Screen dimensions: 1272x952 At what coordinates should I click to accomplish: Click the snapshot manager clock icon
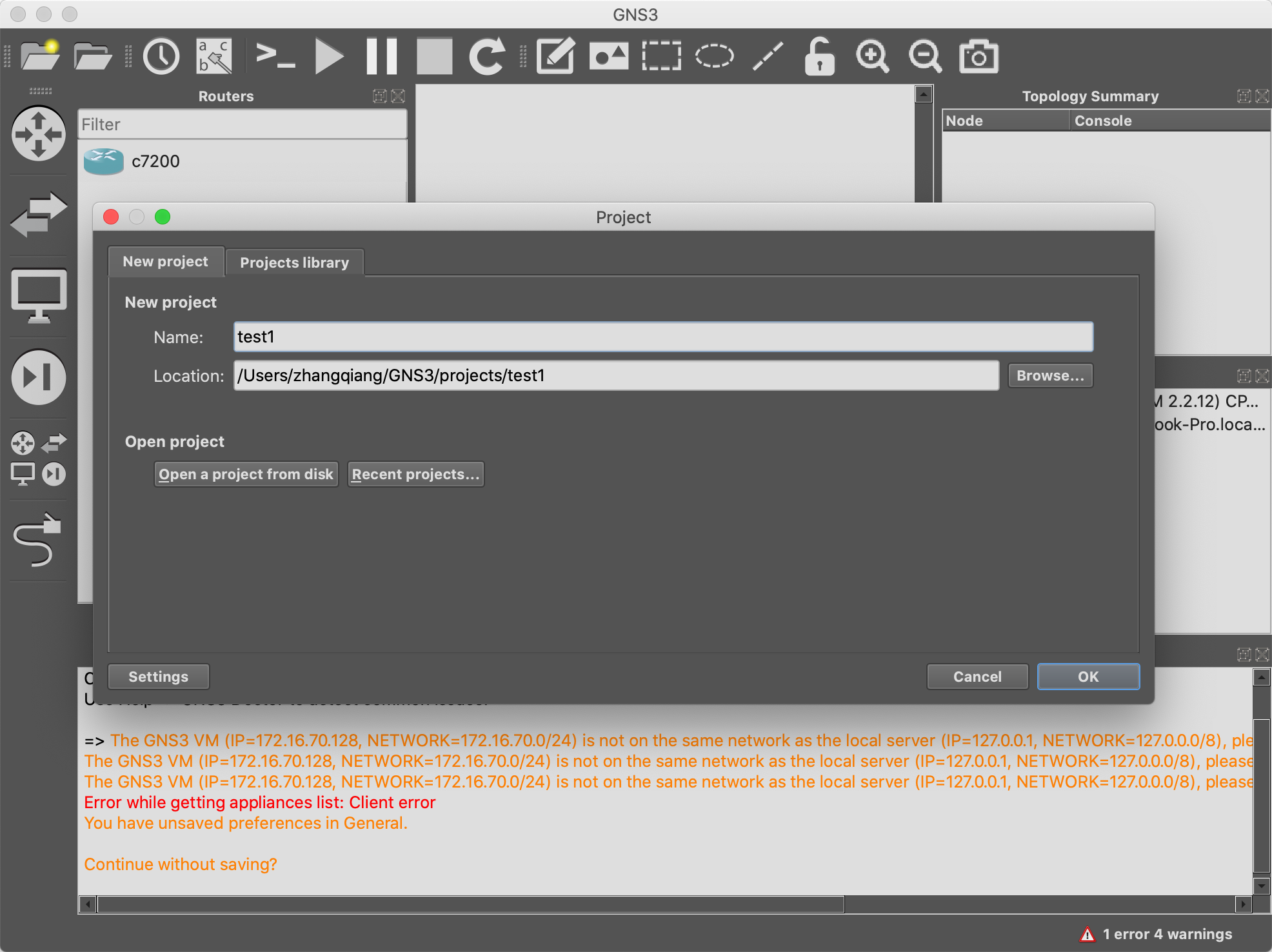point(161,56)
